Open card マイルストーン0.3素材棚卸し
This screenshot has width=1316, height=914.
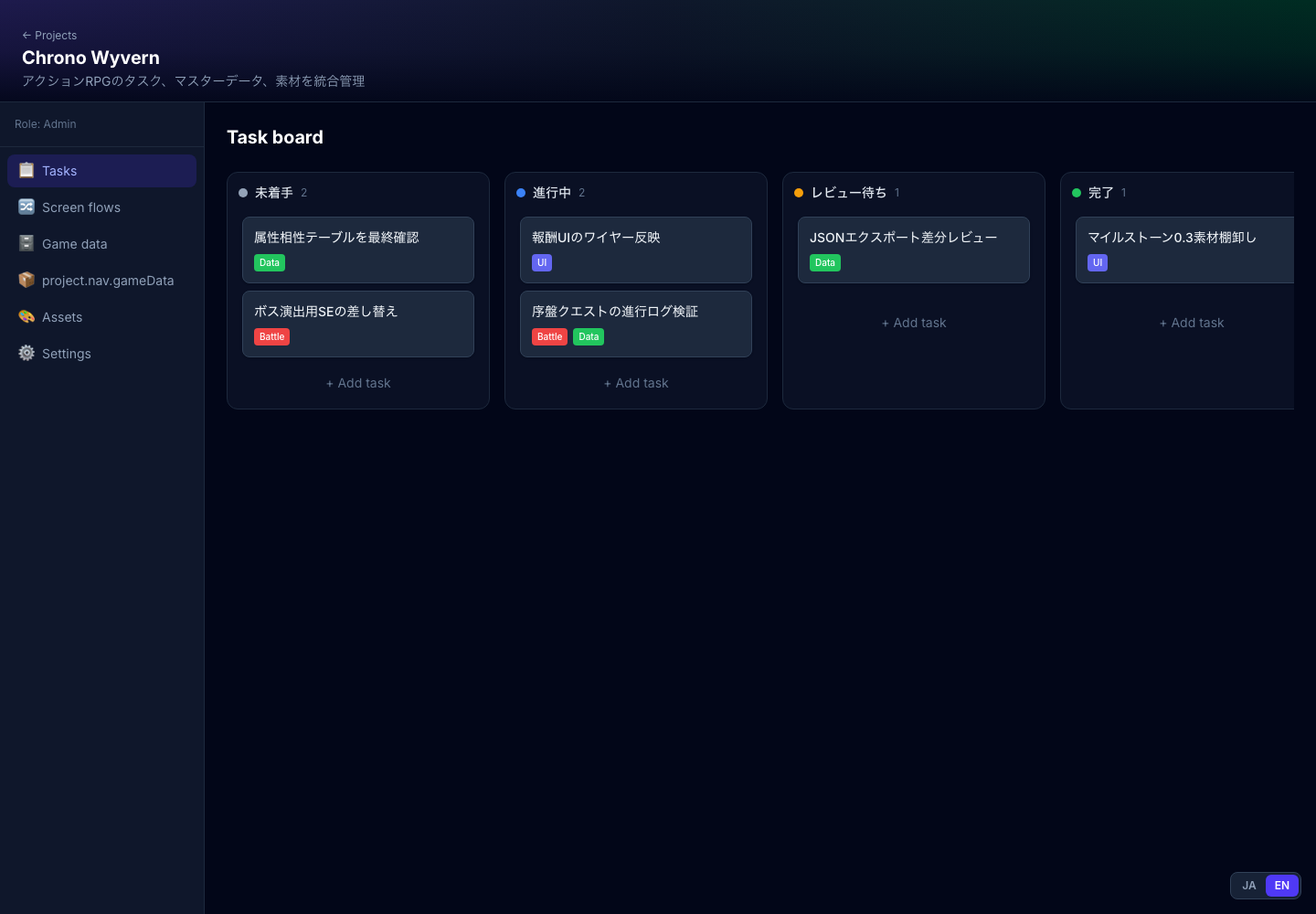1184,250
